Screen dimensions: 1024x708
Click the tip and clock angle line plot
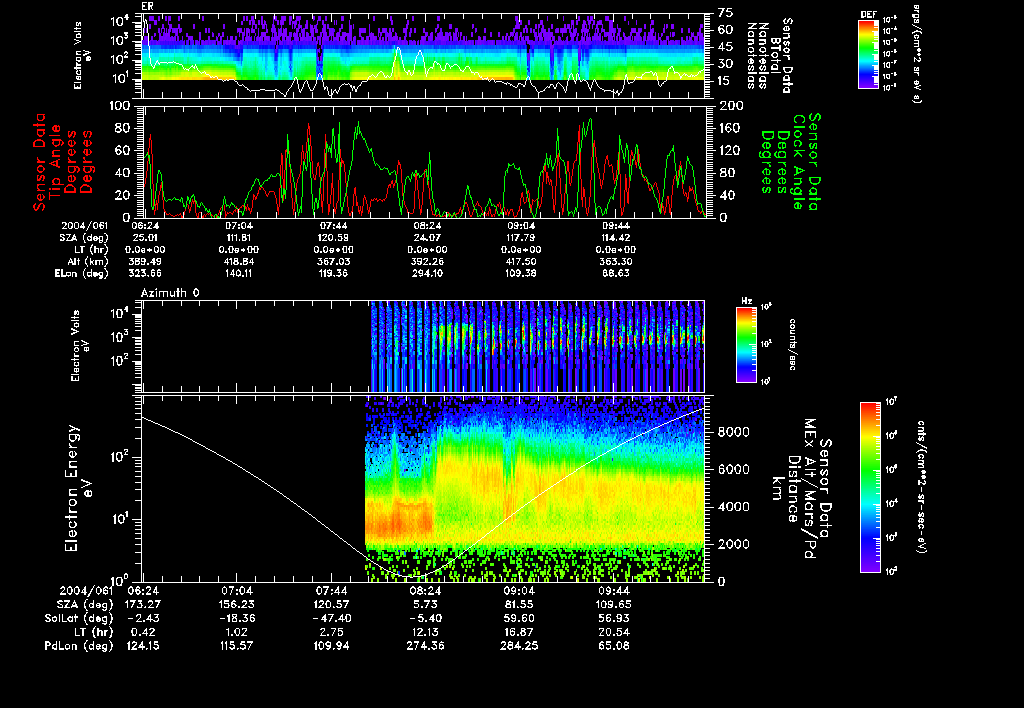(x=423, y=161)
